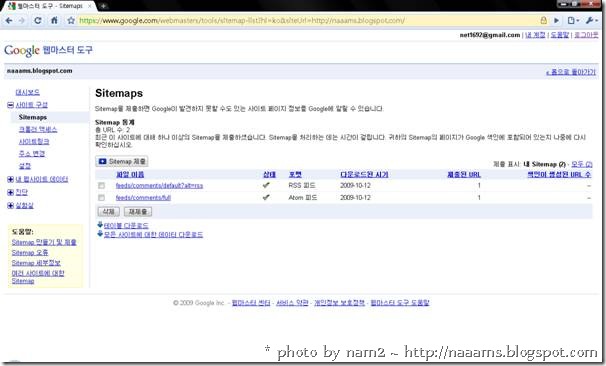Screen dimensions: 606x366
Task: Click the table download link
Action: point(126,225)
